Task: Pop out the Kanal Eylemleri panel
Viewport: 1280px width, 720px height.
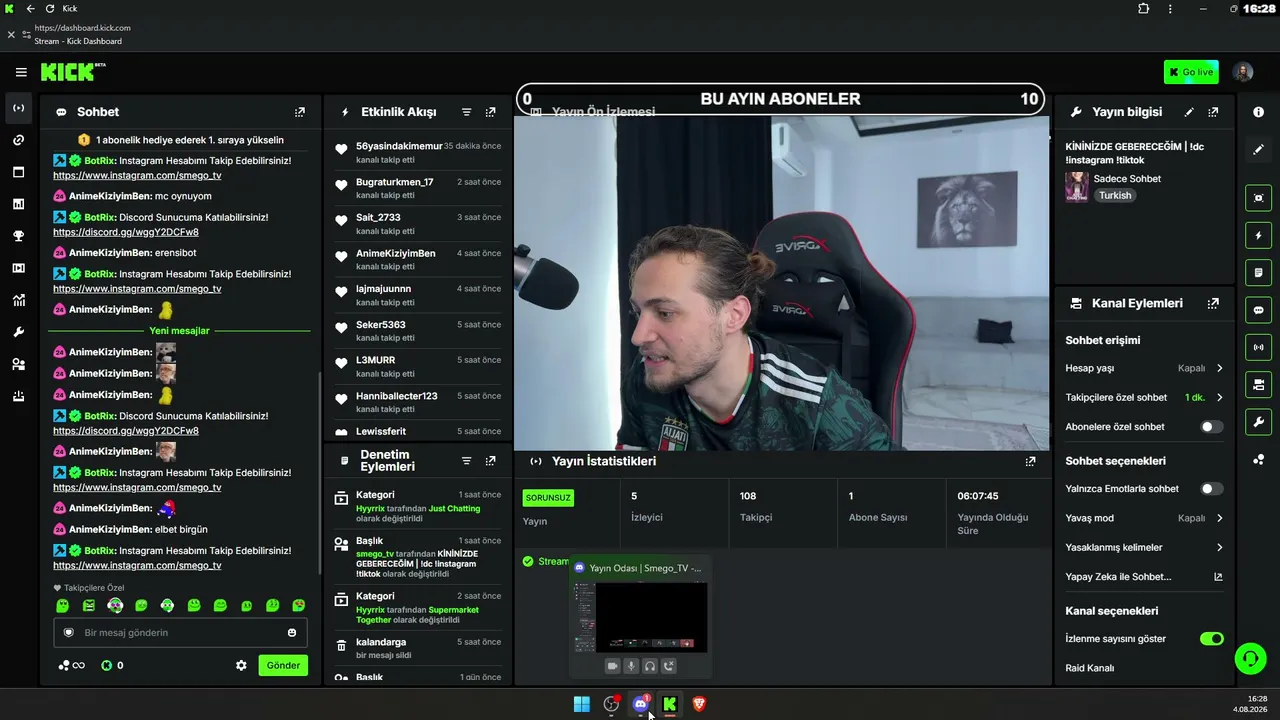Action: [x=1213, y=303]
